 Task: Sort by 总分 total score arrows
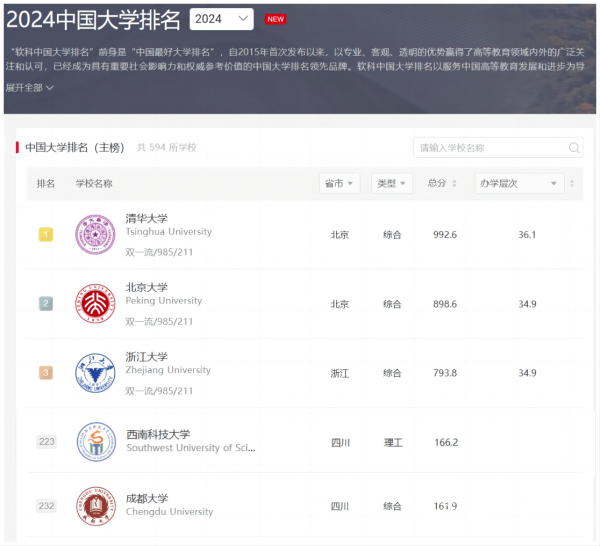454,184
